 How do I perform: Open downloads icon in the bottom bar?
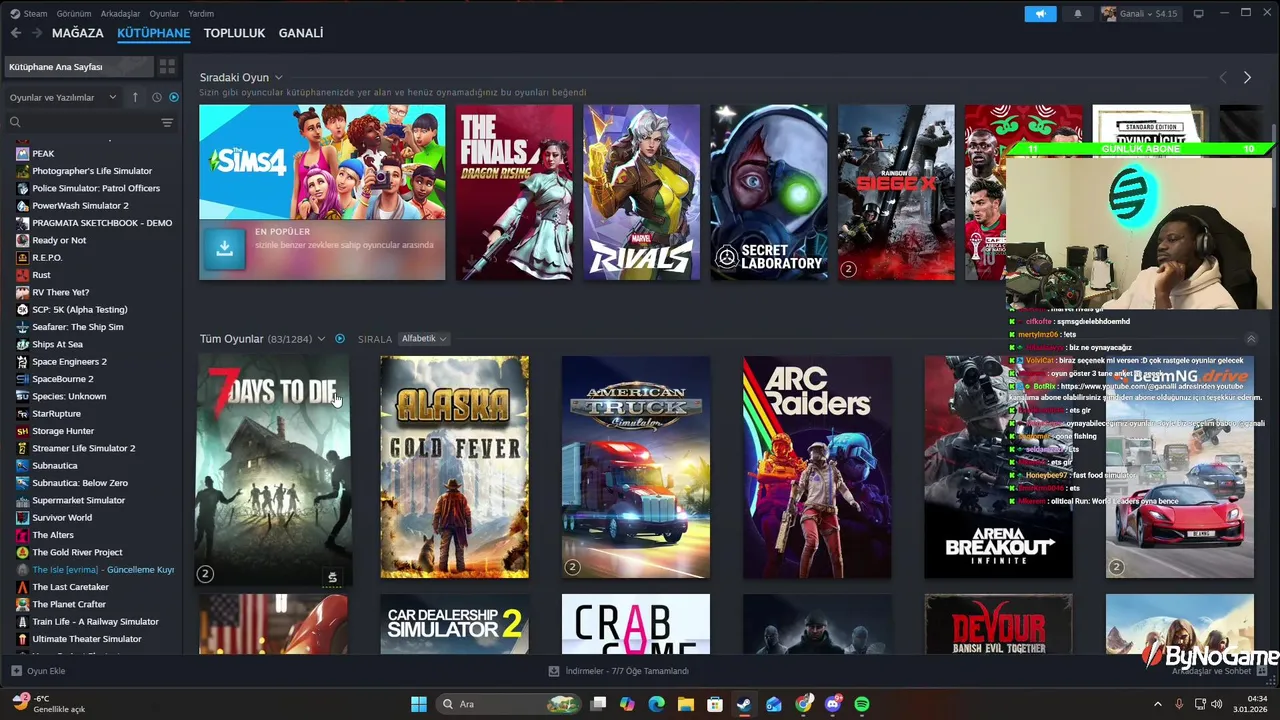(x=555, y=671)
